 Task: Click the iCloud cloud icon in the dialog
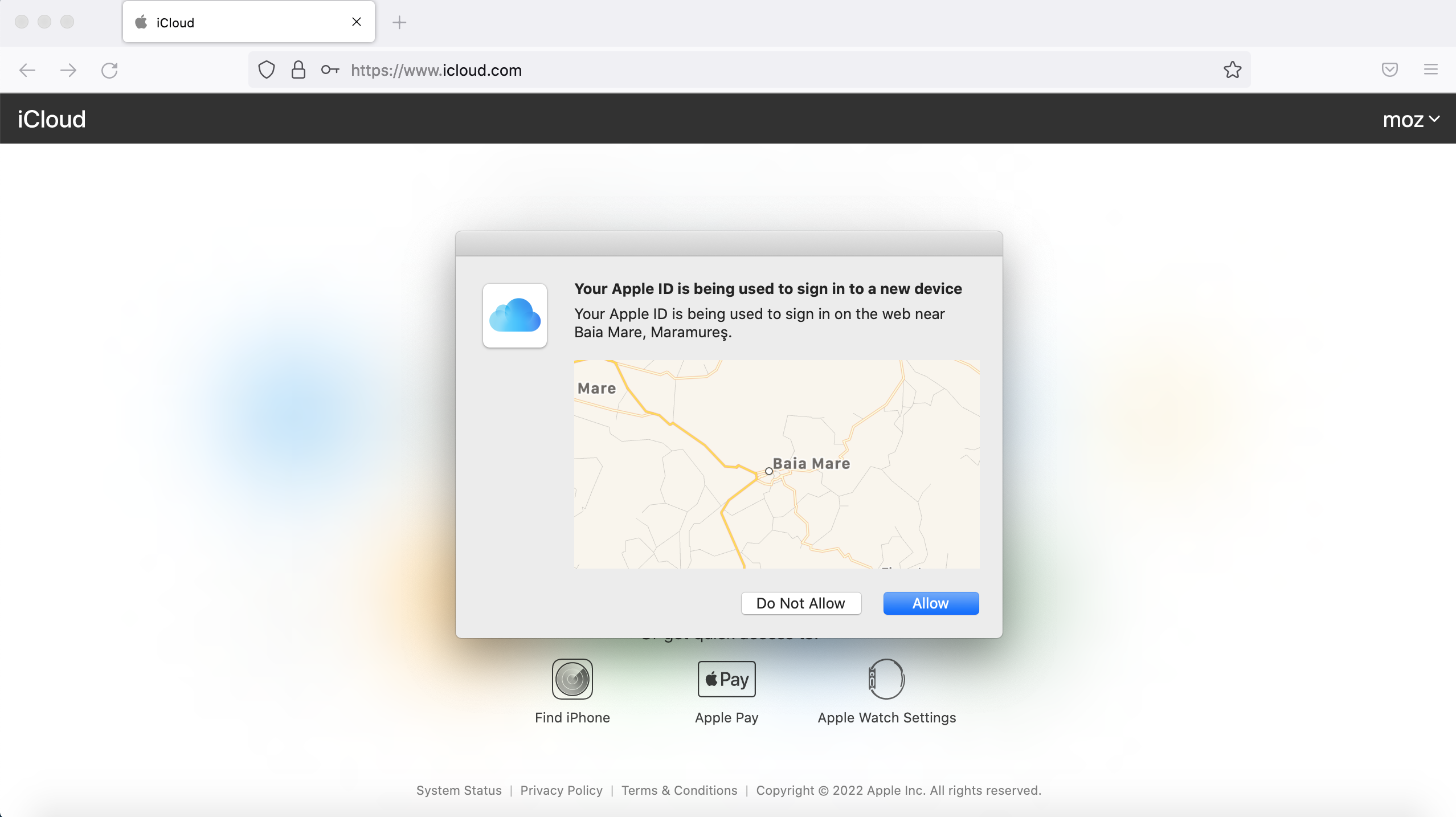[514, 315]
